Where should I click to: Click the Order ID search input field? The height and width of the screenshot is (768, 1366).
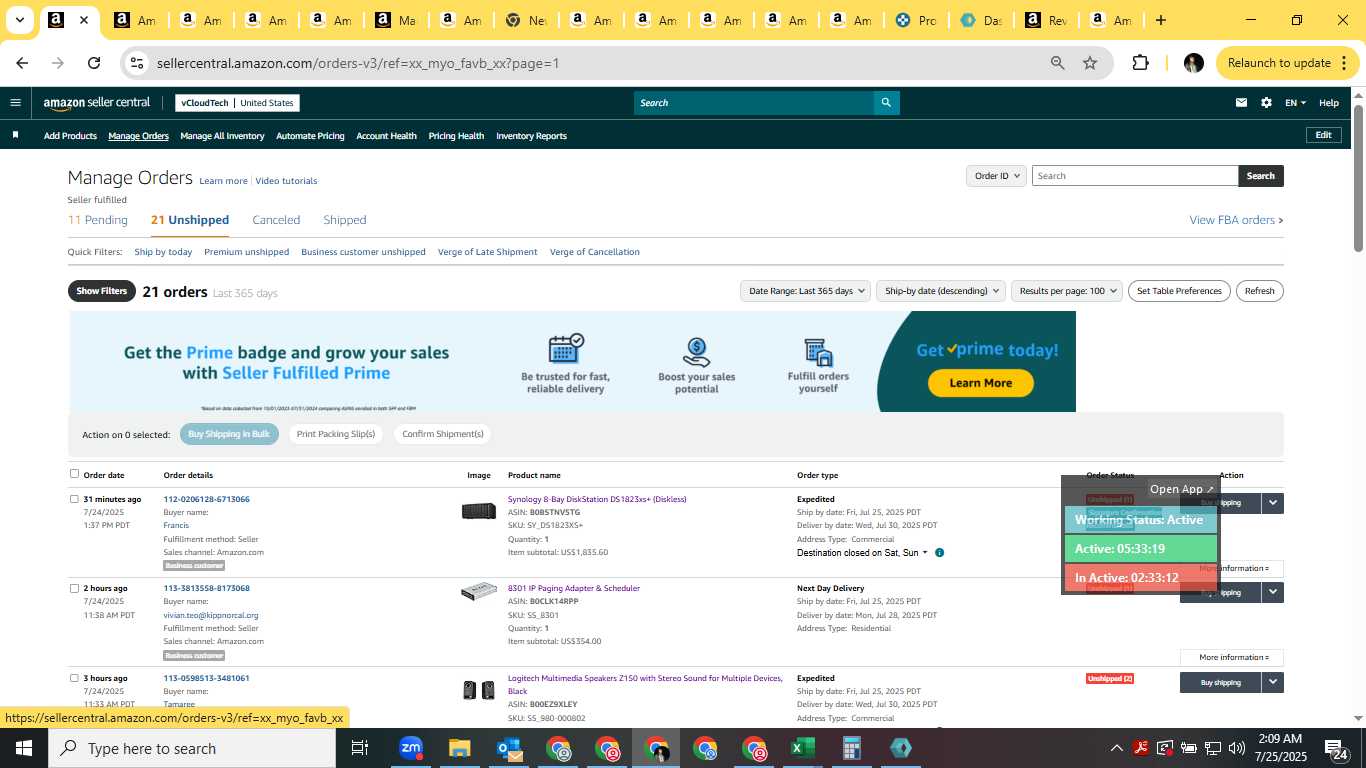tap(1135, 176)
